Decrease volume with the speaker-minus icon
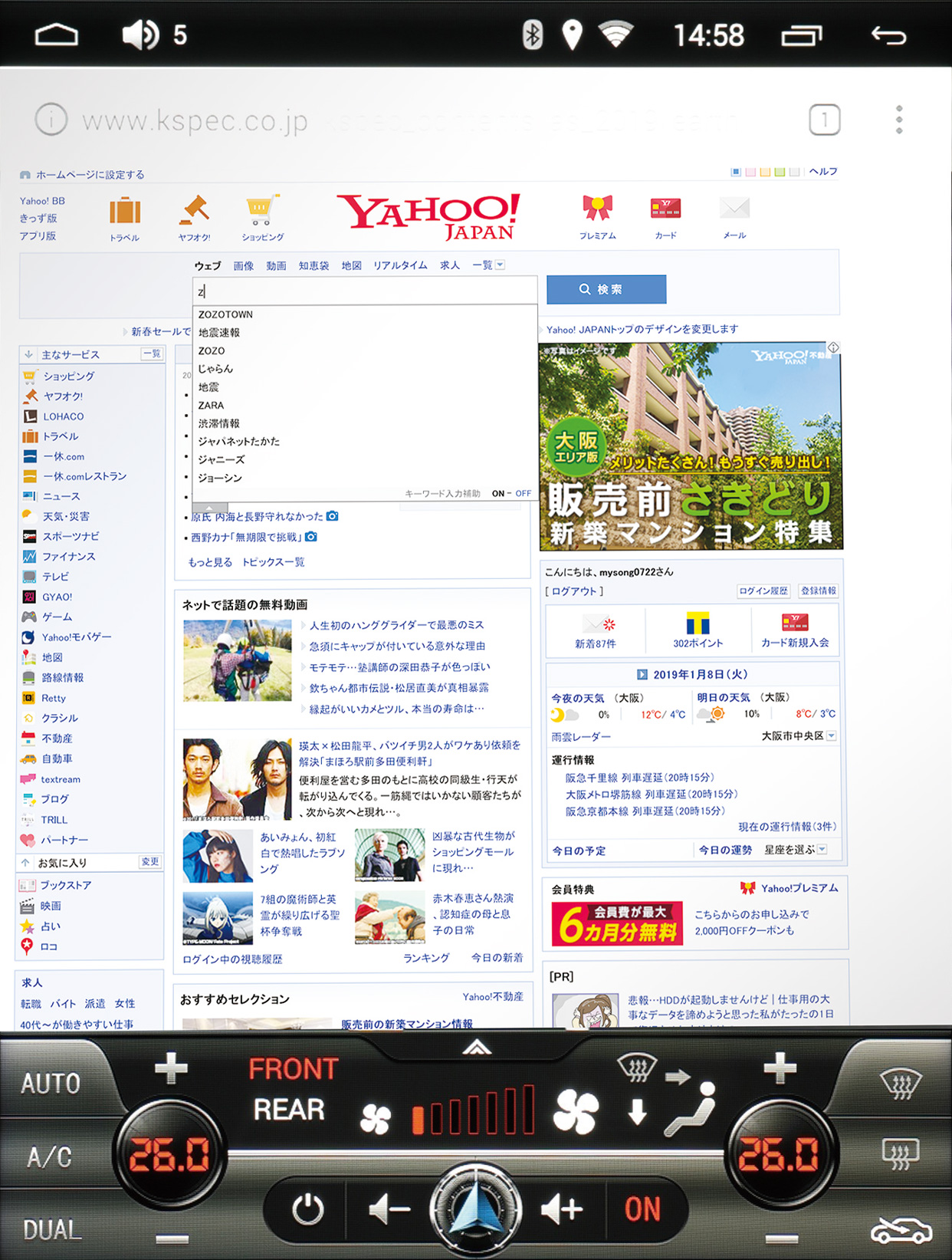Viewport: 952px width, 1260px height. [389, 1210]
